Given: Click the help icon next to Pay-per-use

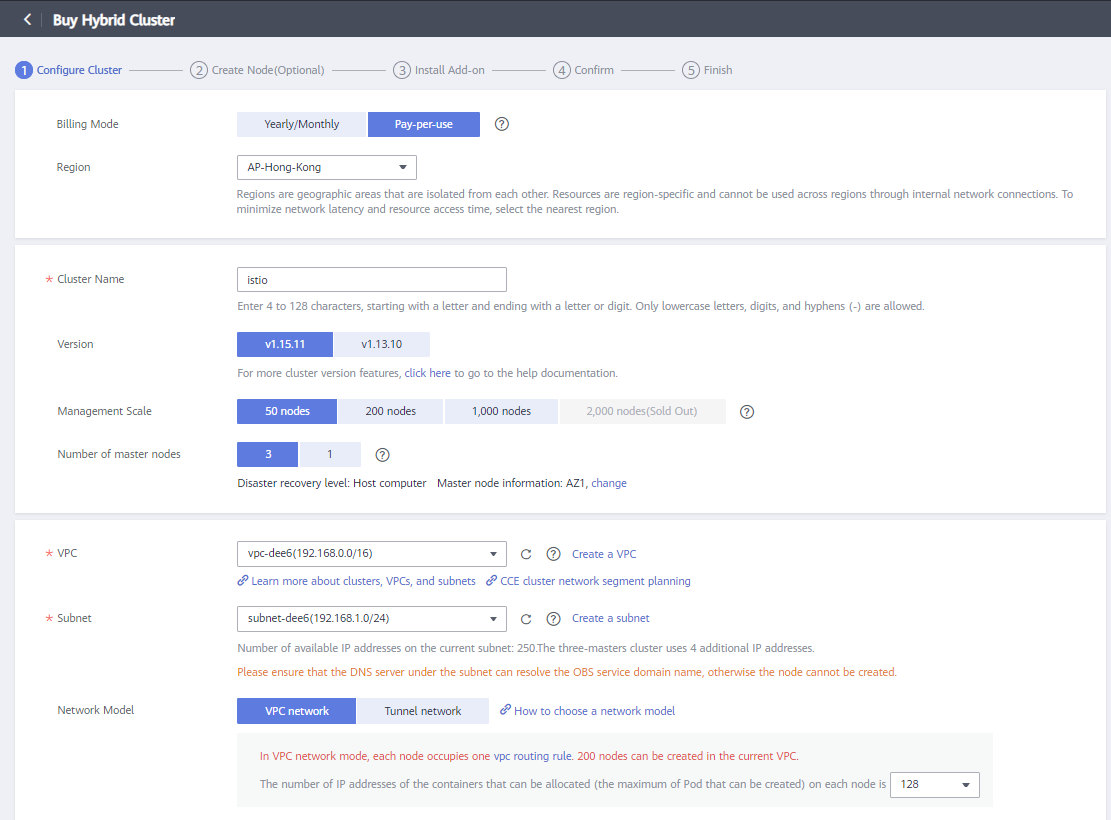Looking at the screenshot, I should 502,124.
